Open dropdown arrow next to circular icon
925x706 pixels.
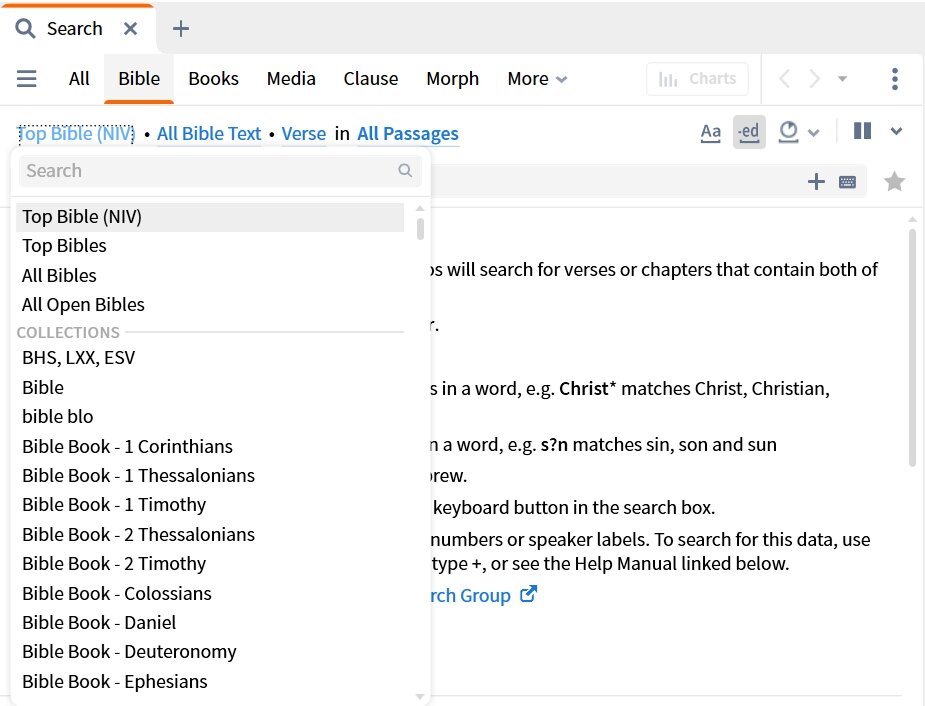click(x=814, y=132)
